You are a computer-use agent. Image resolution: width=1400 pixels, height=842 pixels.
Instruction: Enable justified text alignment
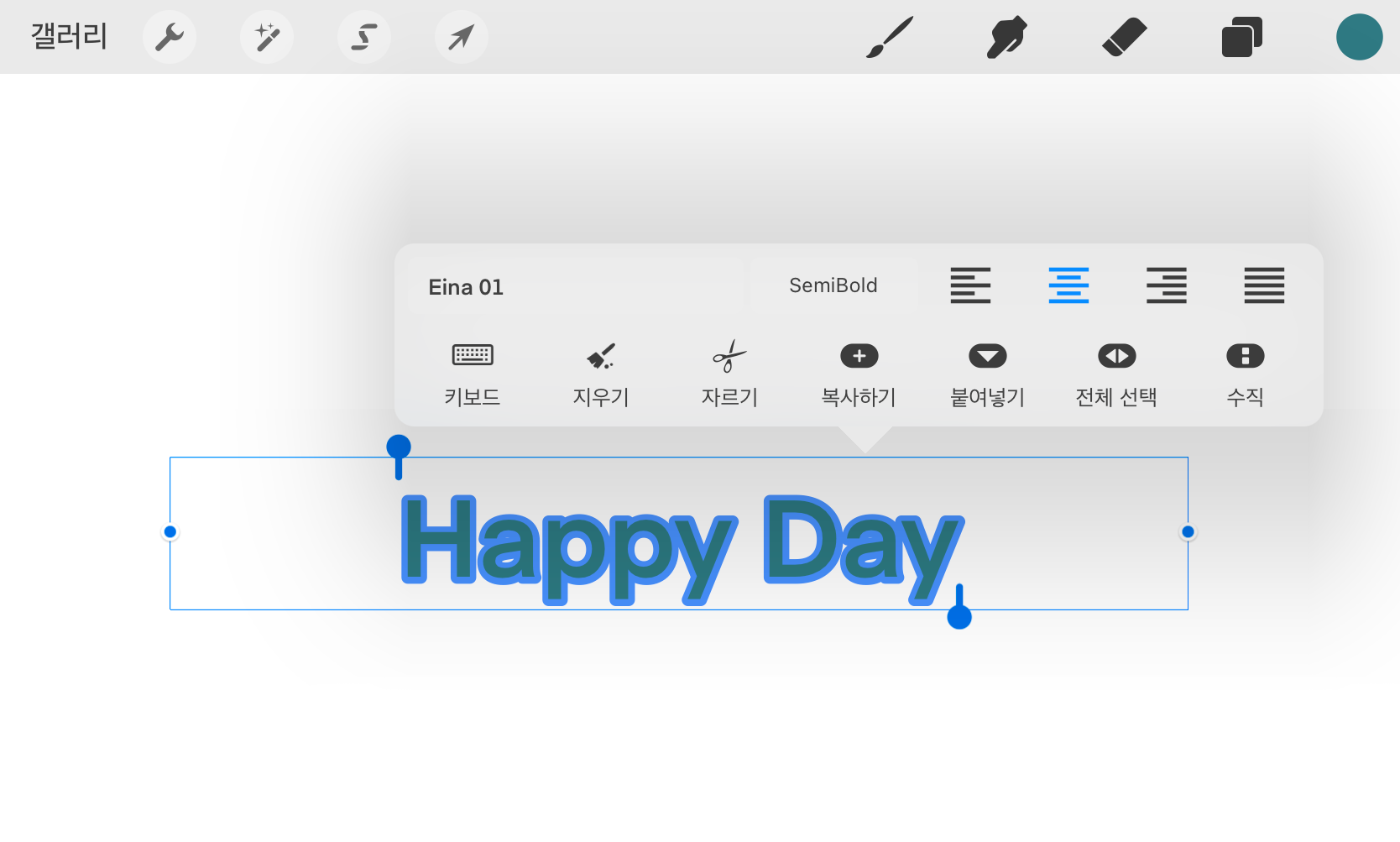[x=1263, y=285]
